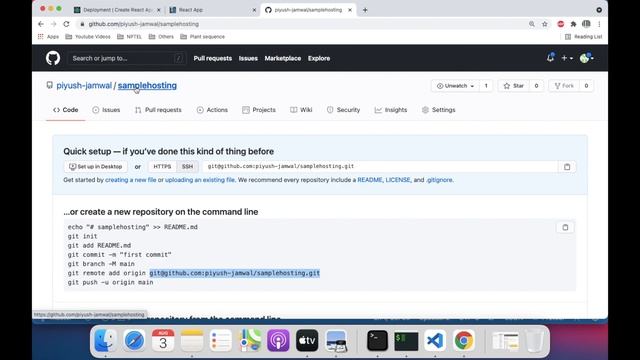Select the repository Issues tab
This screenshot has height=360, width=640.
pos(106,110)
